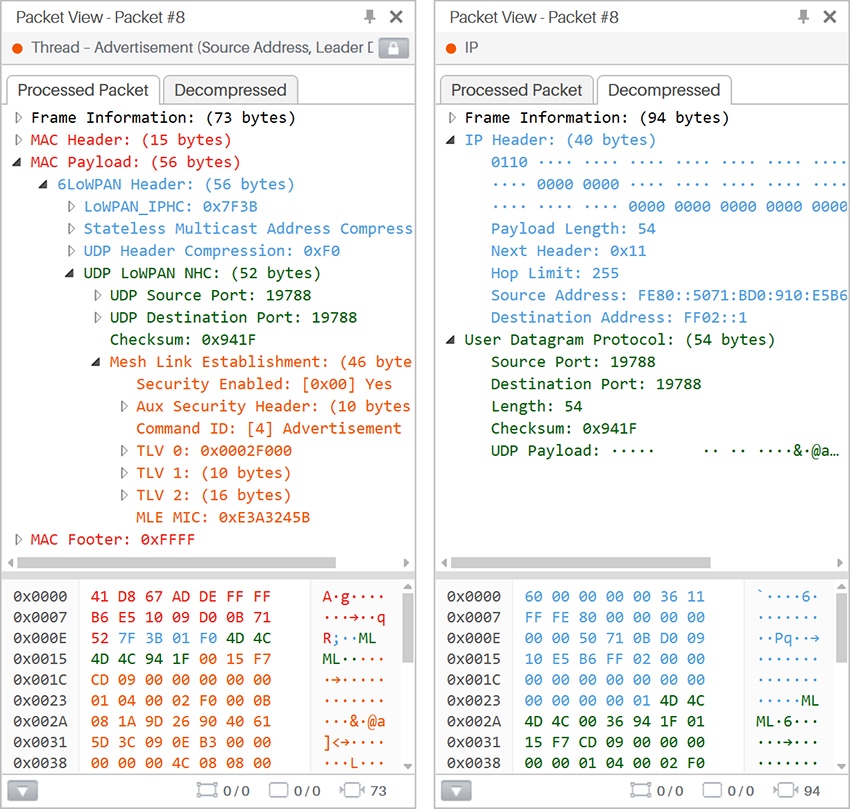Select UDP Payload row in right panel
This screenshot has height=809, width=850.
click(x=665, y=451)
